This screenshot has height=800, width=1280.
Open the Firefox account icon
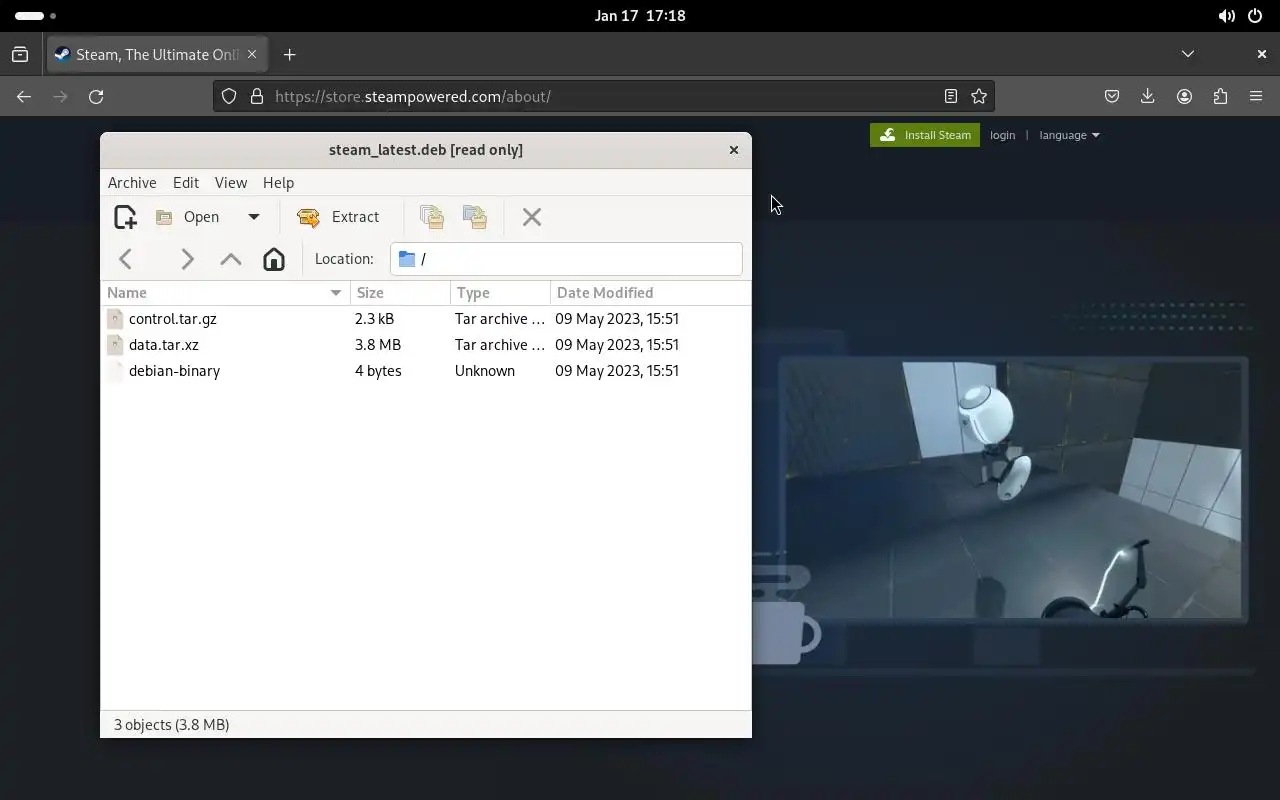(x=1184, y=97)
